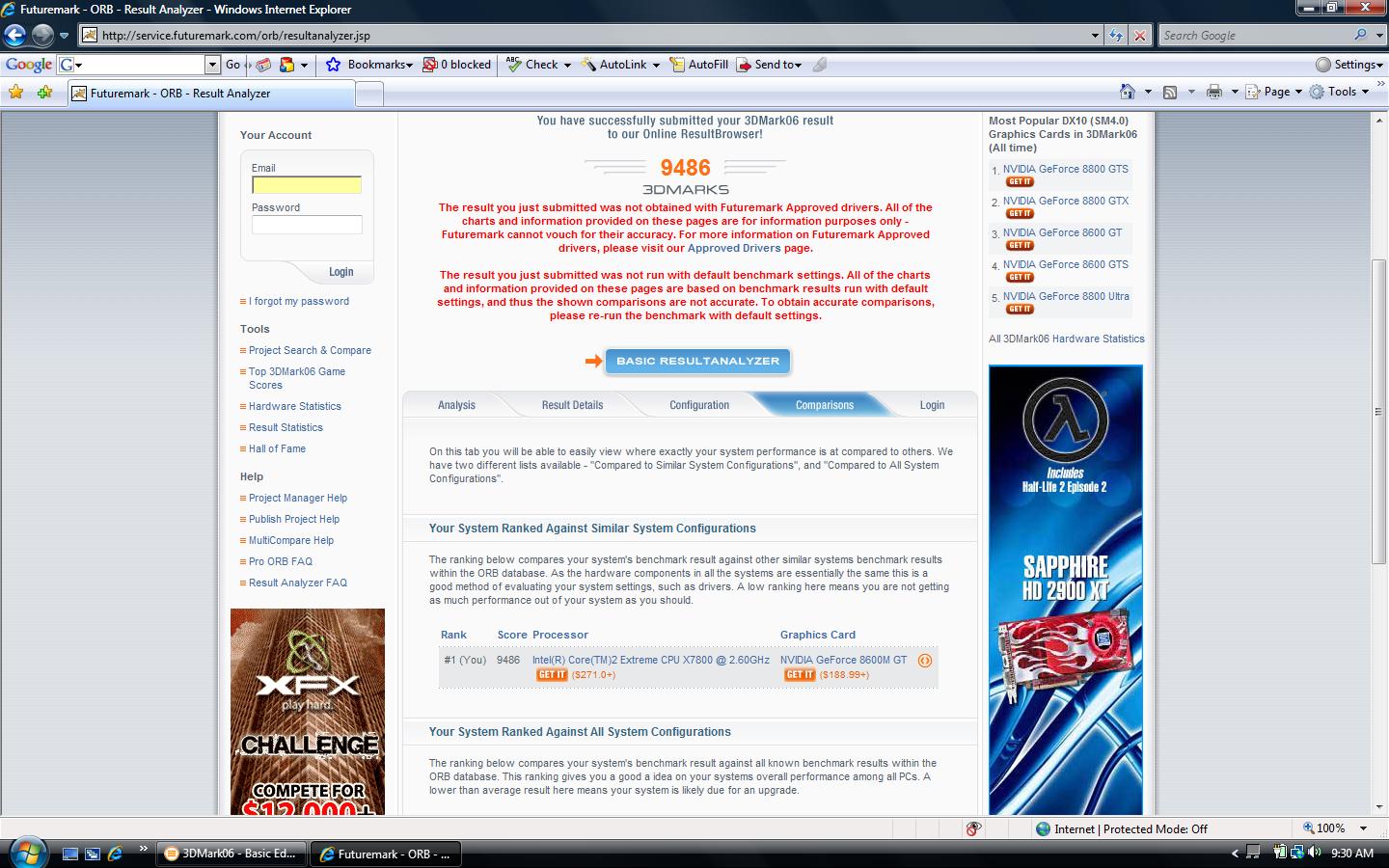Click the browser Back arrow button
This screenshot has height=868, width=1389.
coord(14,36)
